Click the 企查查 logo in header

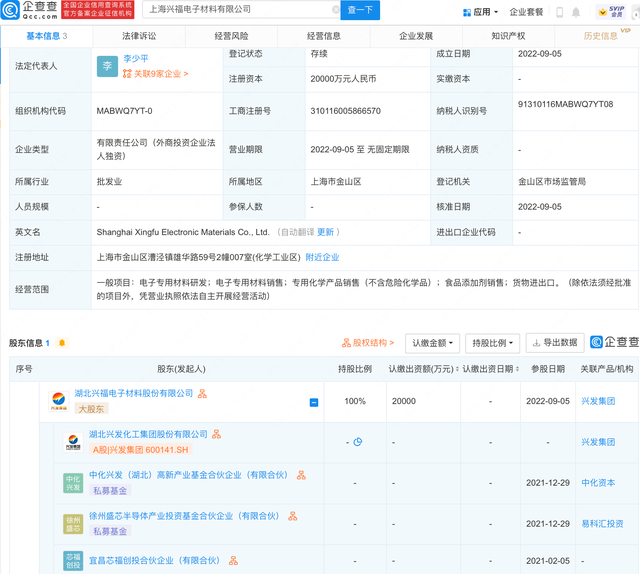coord(30,10)
